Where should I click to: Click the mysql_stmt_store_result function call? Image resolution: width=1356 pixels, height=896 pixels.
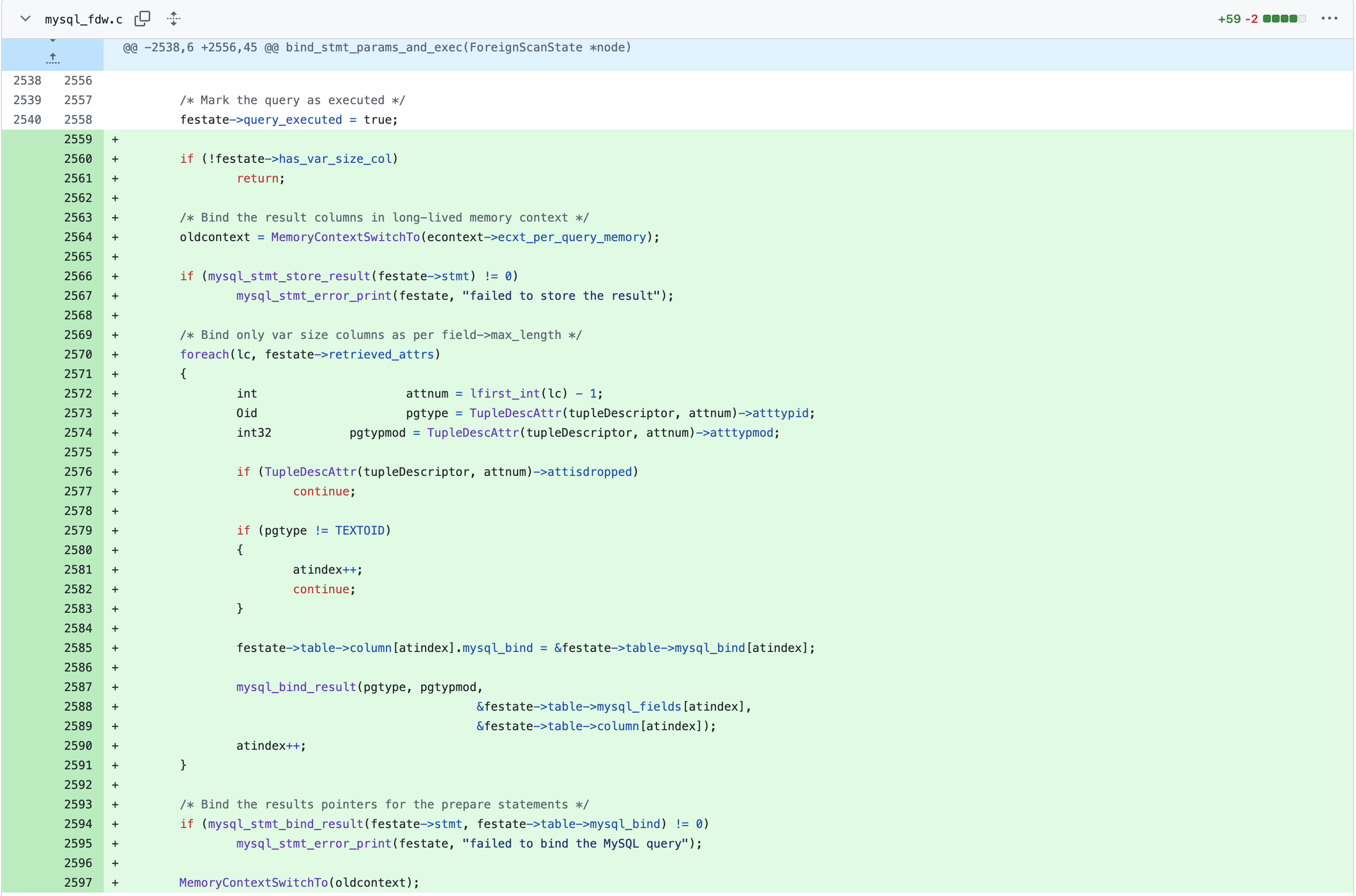click(x=289, y=276)
